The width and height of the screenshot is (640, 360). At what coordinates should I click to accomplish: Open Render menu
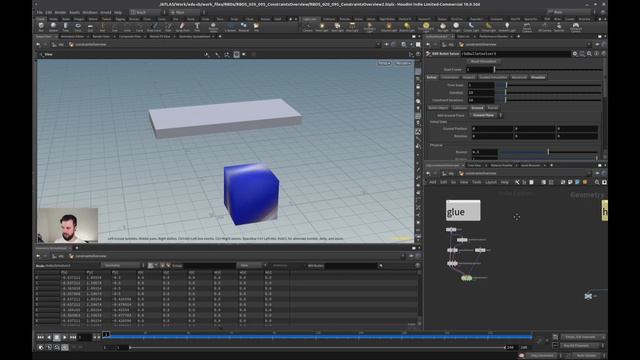tap(60, 12)
